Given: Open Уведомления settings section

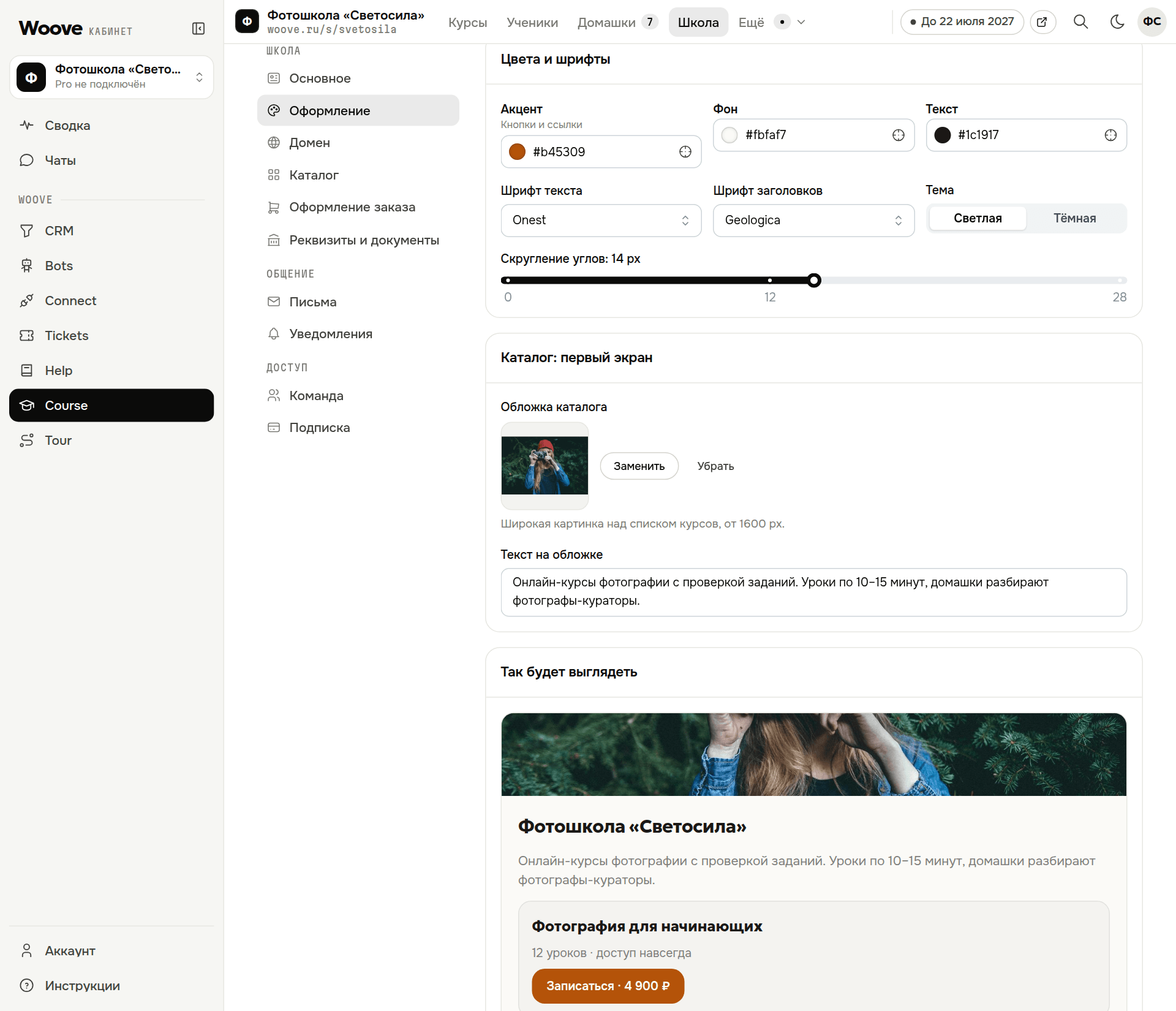Looking at the screenshot, I should click(x=358, y=334).
